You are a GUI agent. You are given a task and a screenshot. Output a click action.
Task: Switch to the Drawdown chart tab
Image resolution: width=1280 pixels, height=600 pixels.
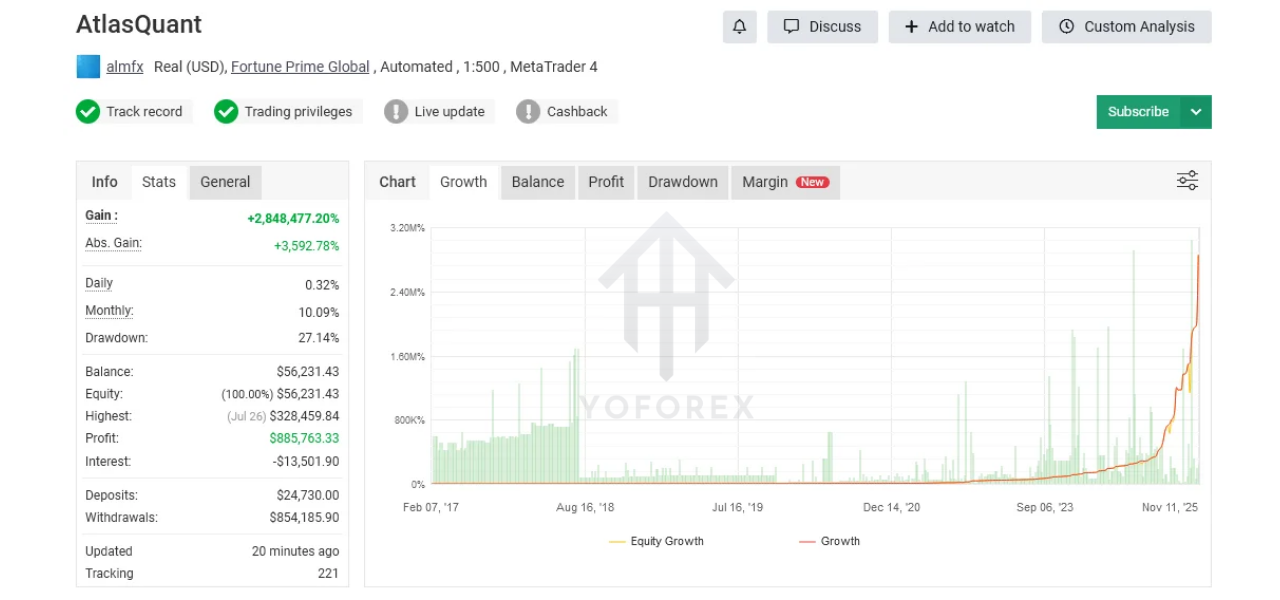point(682,182)
